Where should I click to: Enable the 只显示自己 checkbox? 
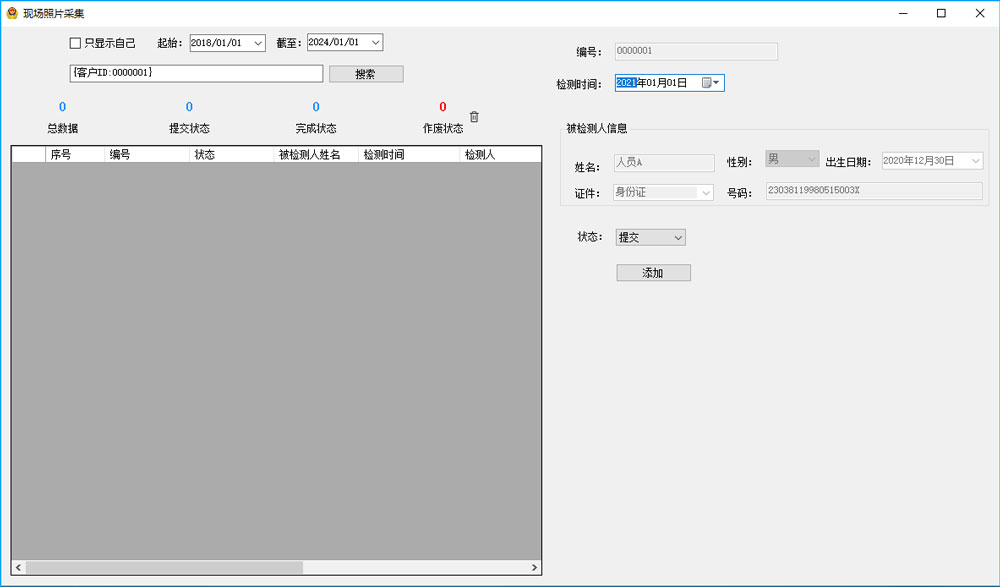pyautogui.click(x=75, y=43)
